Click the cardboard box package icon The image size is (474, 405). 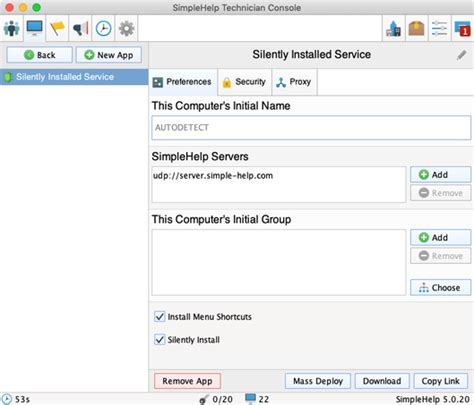pyautogui.click(x=416, y=28)
